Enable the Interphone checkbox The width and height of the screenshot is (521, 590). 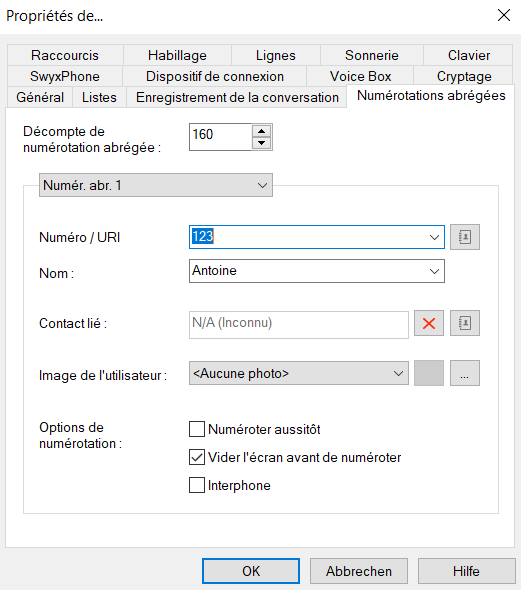coord(197,485)
